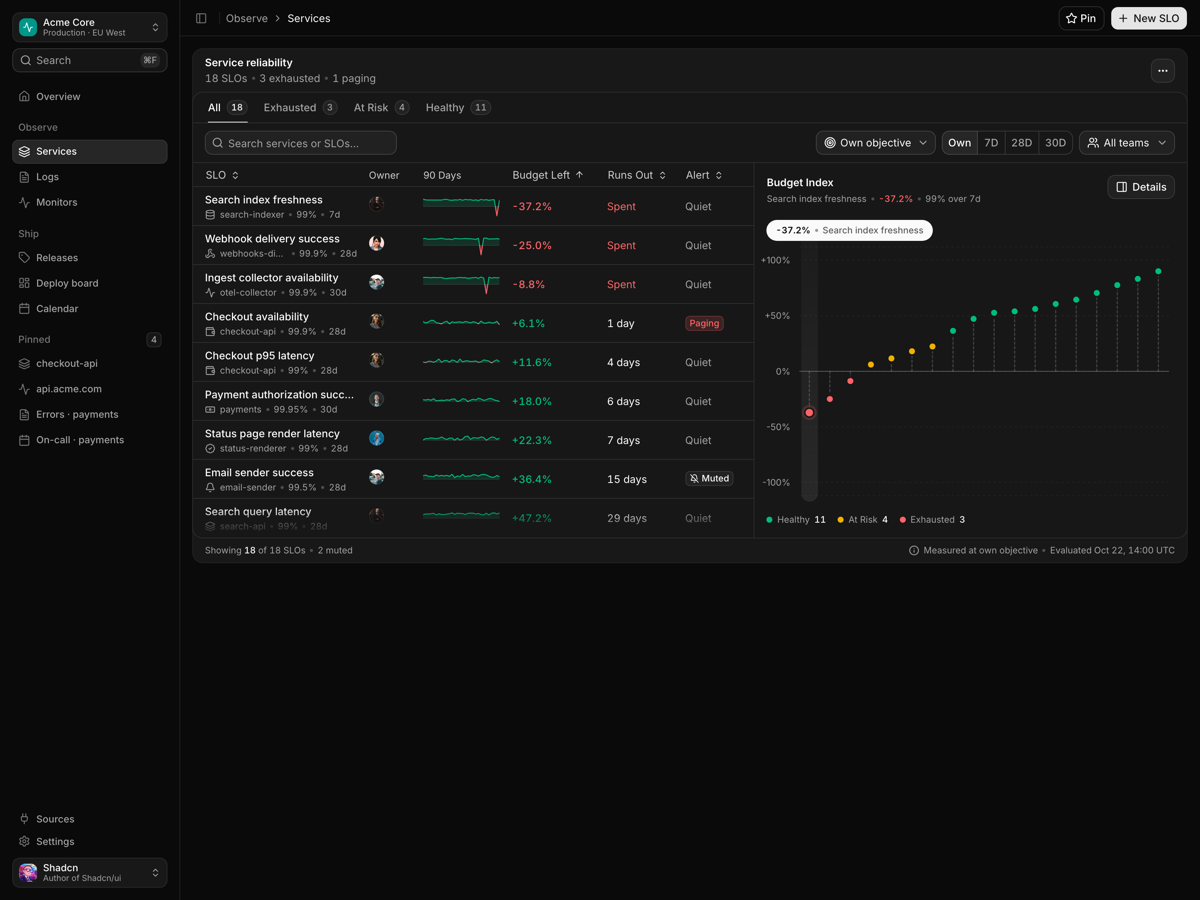Viewport: 1200px width, 900px height.
Task: Open Overview from the sidebar
Action: [90, 97]
